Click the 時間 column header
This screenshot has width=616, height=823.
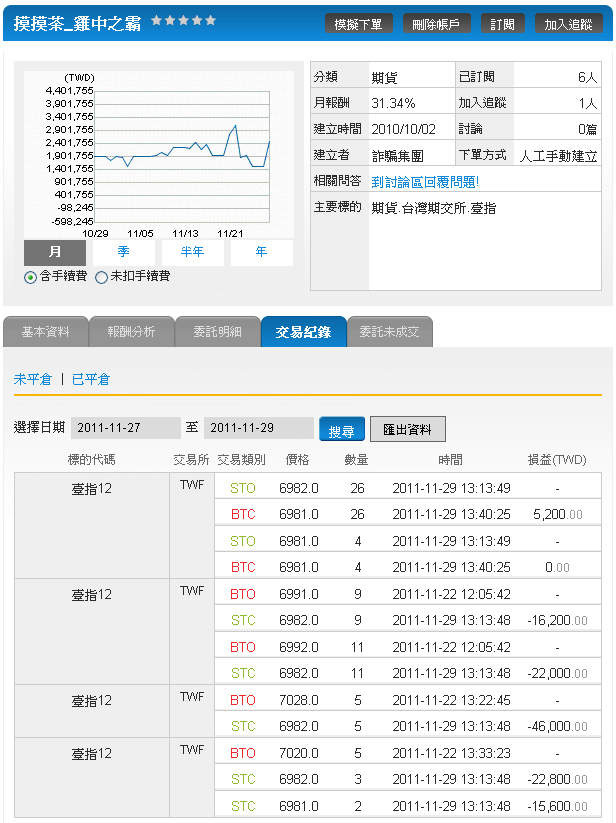pyautogui.click(x=451, y=460)
